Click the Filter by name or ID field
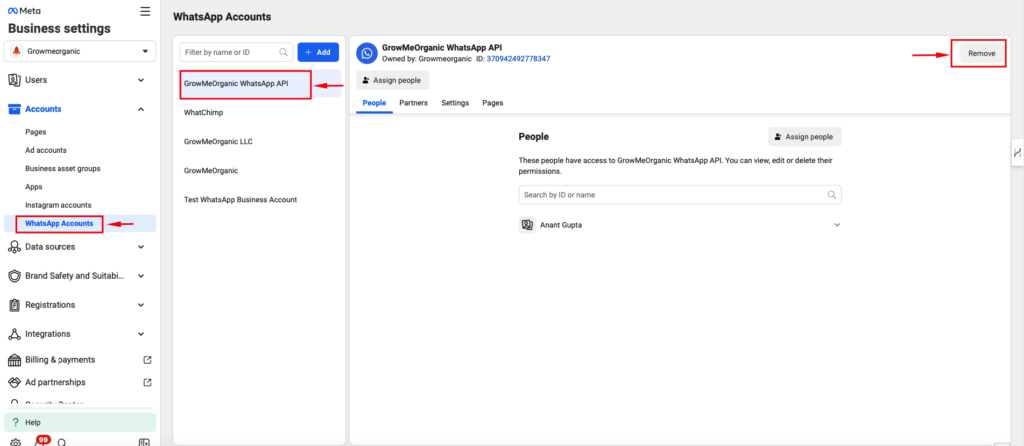1024x446 pixels. pos(236,52)
